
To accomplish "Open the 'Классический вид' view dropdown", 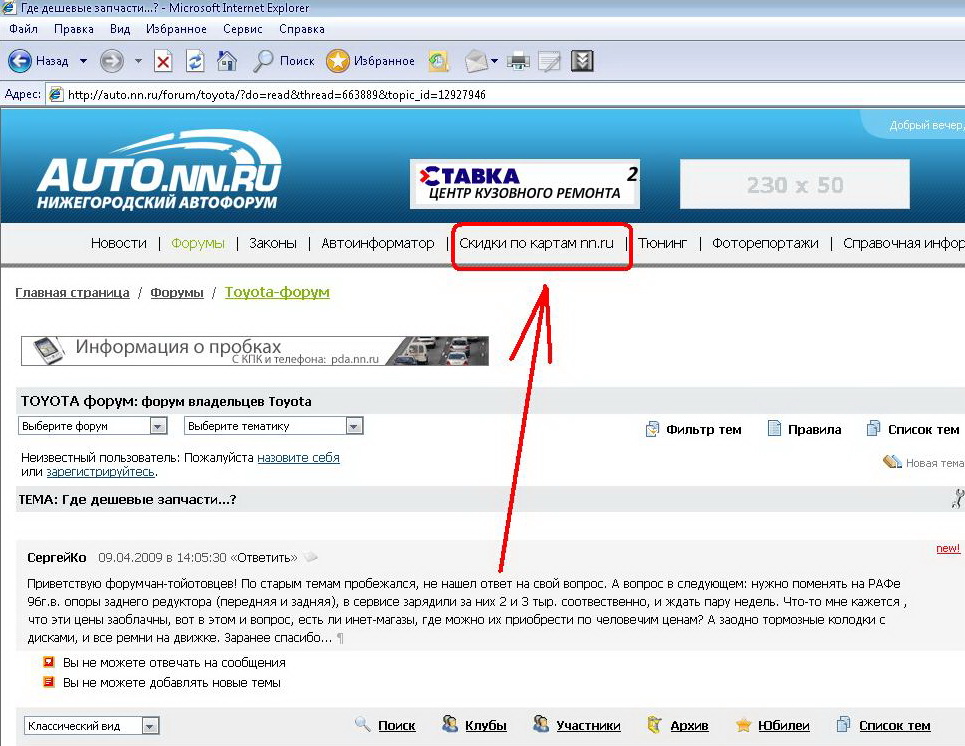I will 150,726.
